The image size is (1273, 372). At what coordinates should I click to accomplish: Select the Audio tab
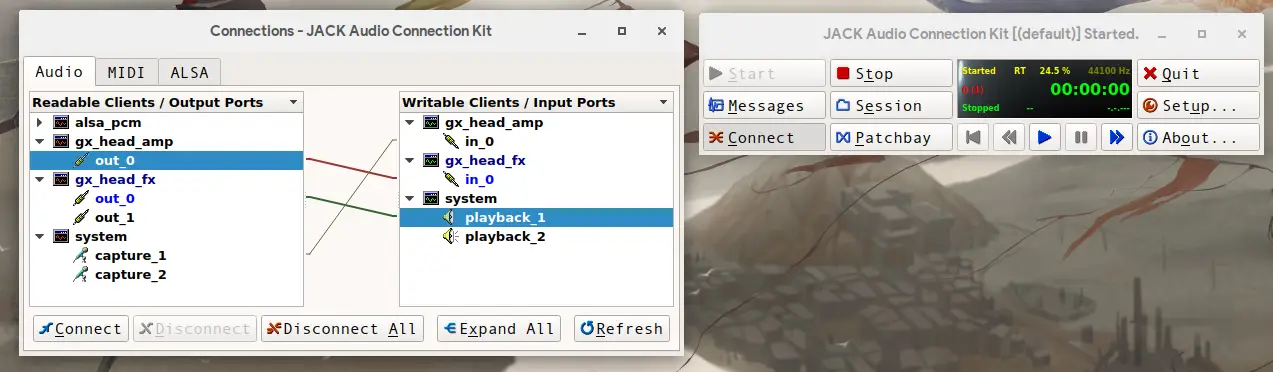(59, 71)
